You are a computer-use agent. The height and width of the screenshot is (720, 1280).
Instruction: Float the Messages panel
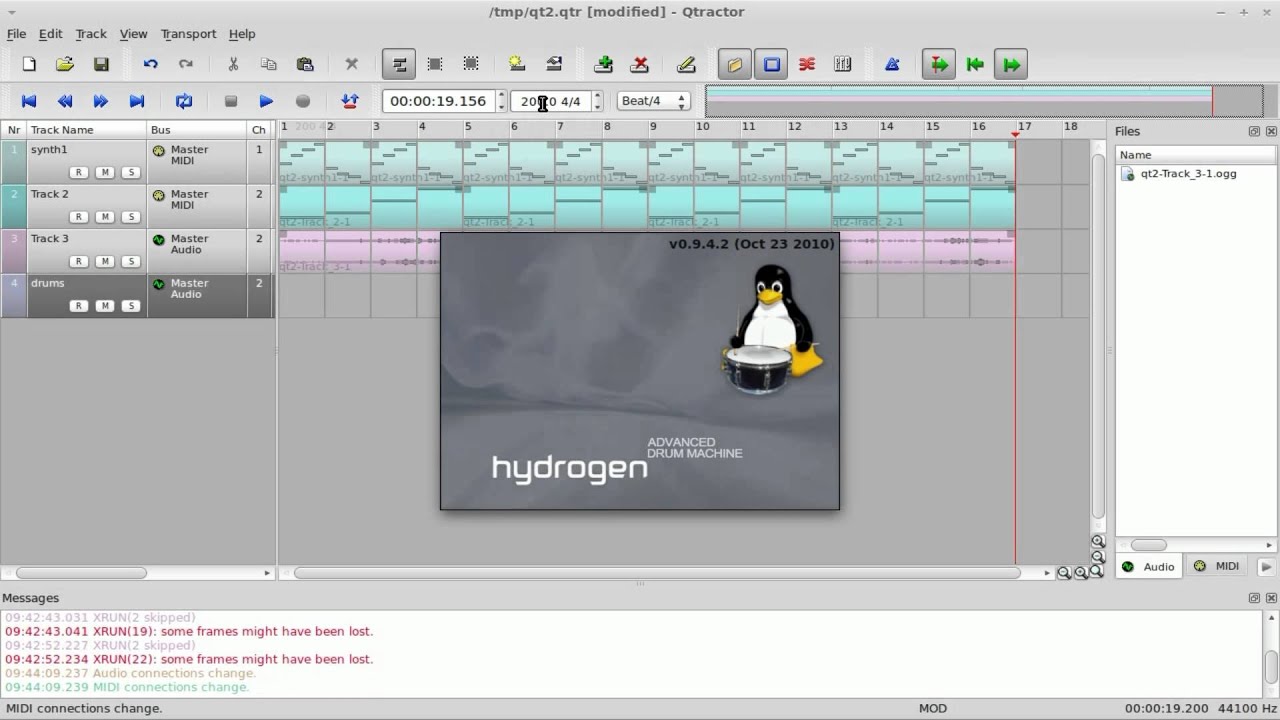point(1254,598)
